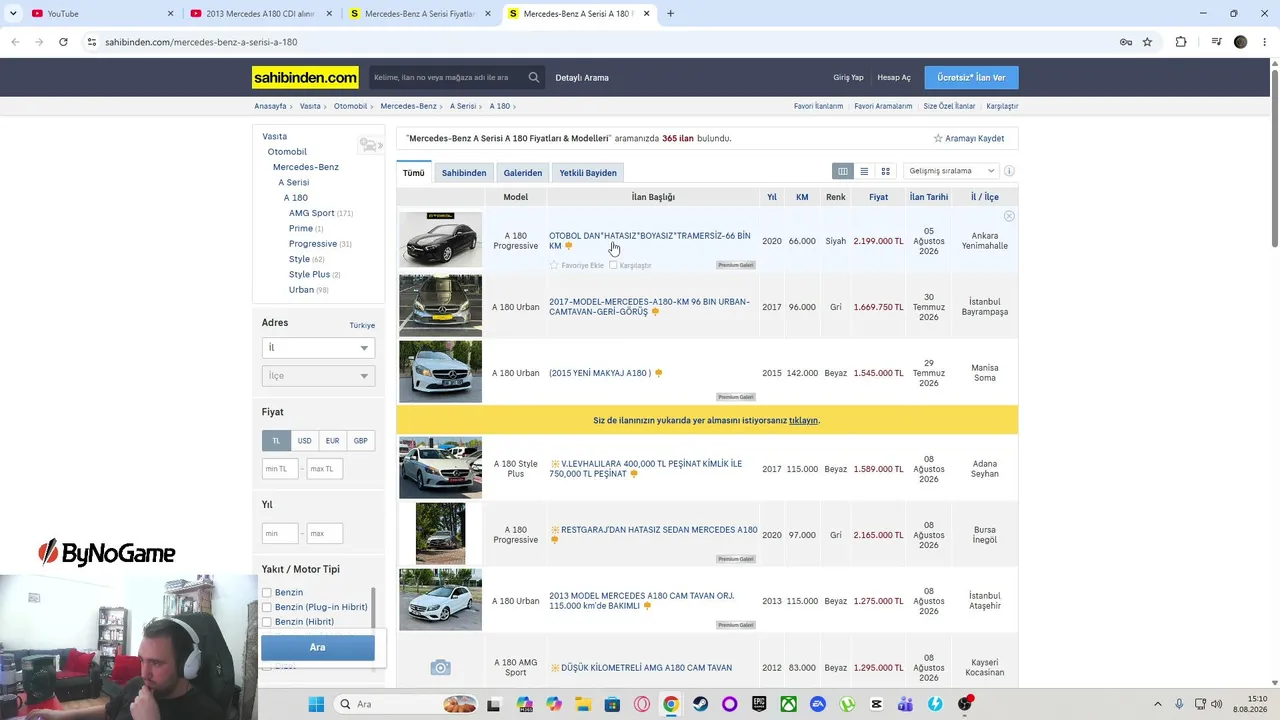Switch to the Yetkili Bayiden listings tab
Screen dimensions: 1280x720
coord(588,173)
